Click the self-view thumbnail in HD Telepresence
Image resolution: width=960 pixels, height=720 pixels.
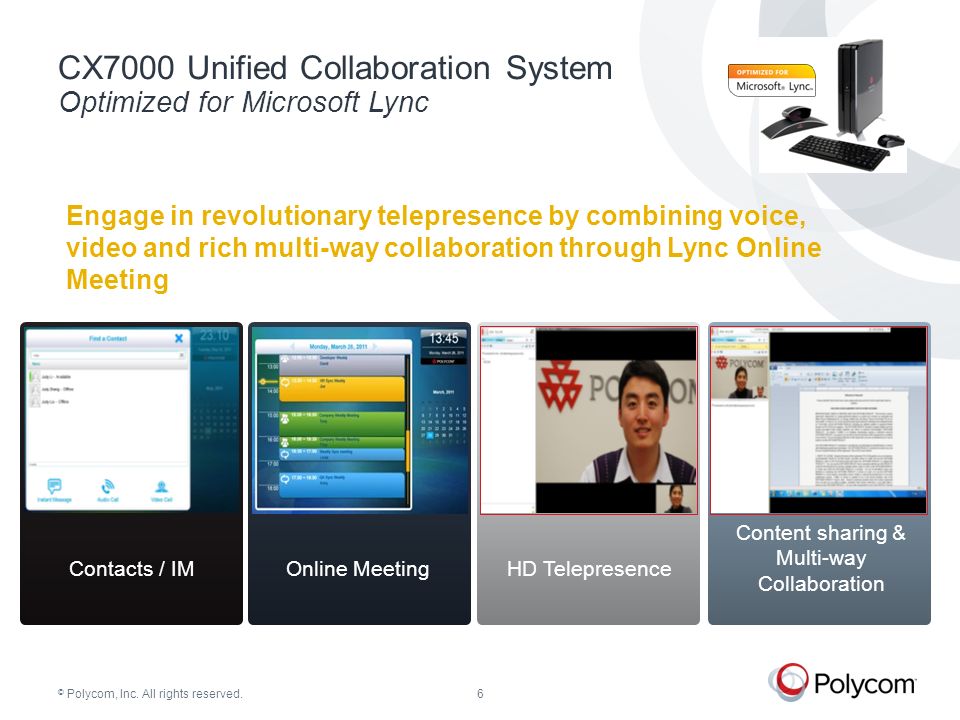click(676, 498)
